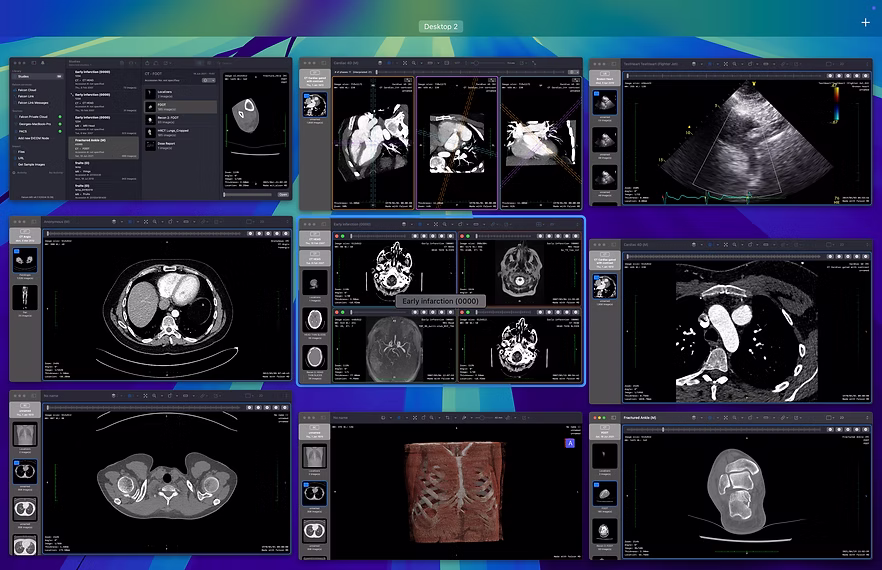Click the share/export icon in Fractured Ankle toolbar
882x570 pixels.
point(796,418)
